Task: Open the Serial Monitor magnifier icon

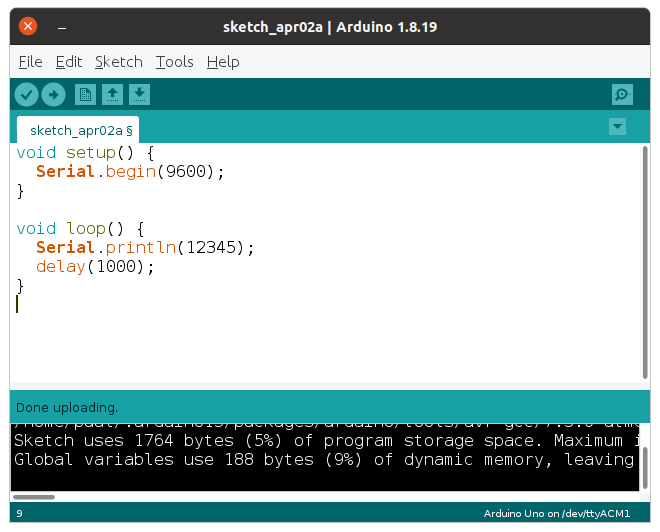Action: (622, 94)
